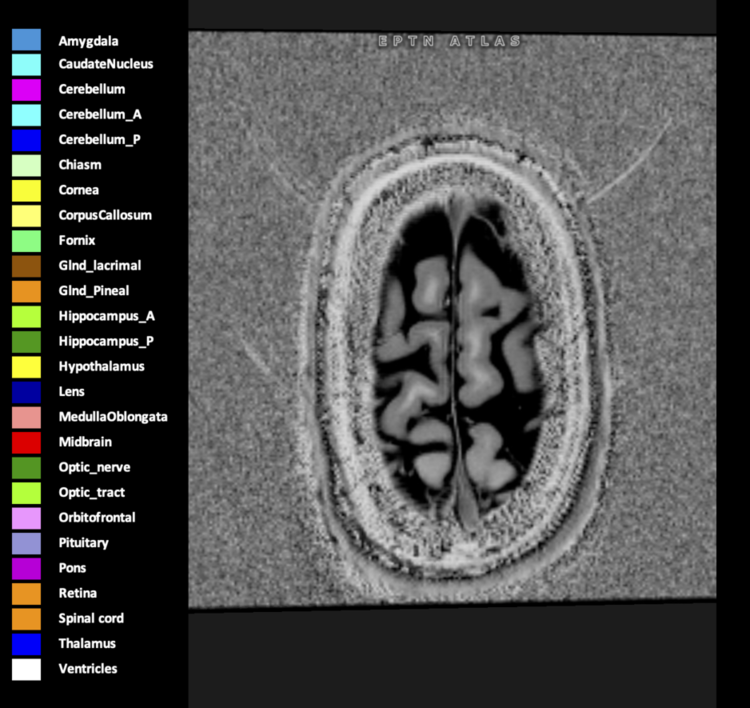Image resolution: width=750 pixels, height=708 pixels.
Task: Choose the blue Cerebellum_P swatch
Action: pos(26,140)
